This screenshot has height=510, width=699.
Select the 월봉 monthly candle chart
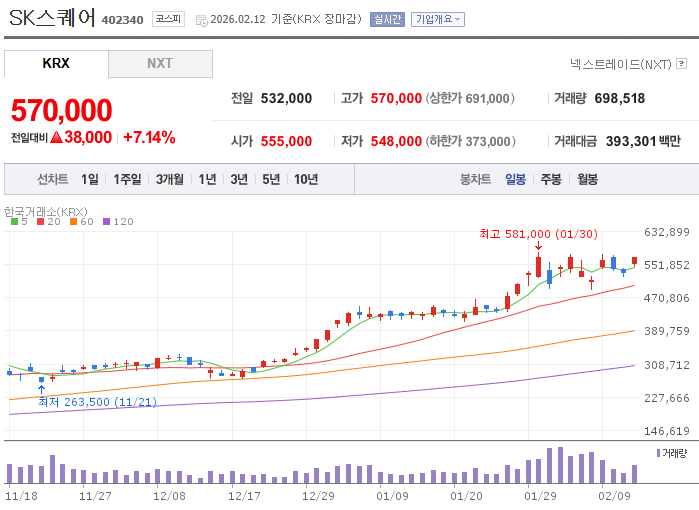pyautogui.click(x=588, y=179)
